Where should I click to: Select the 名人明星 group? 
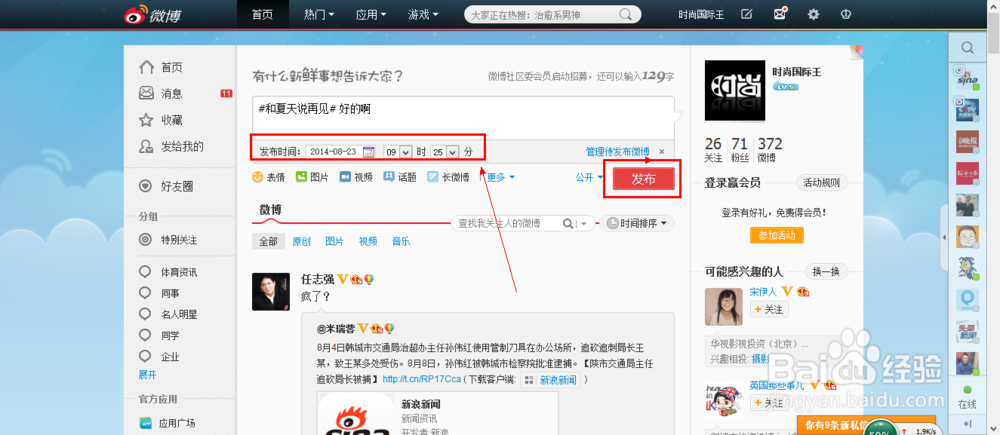[168, 314]
